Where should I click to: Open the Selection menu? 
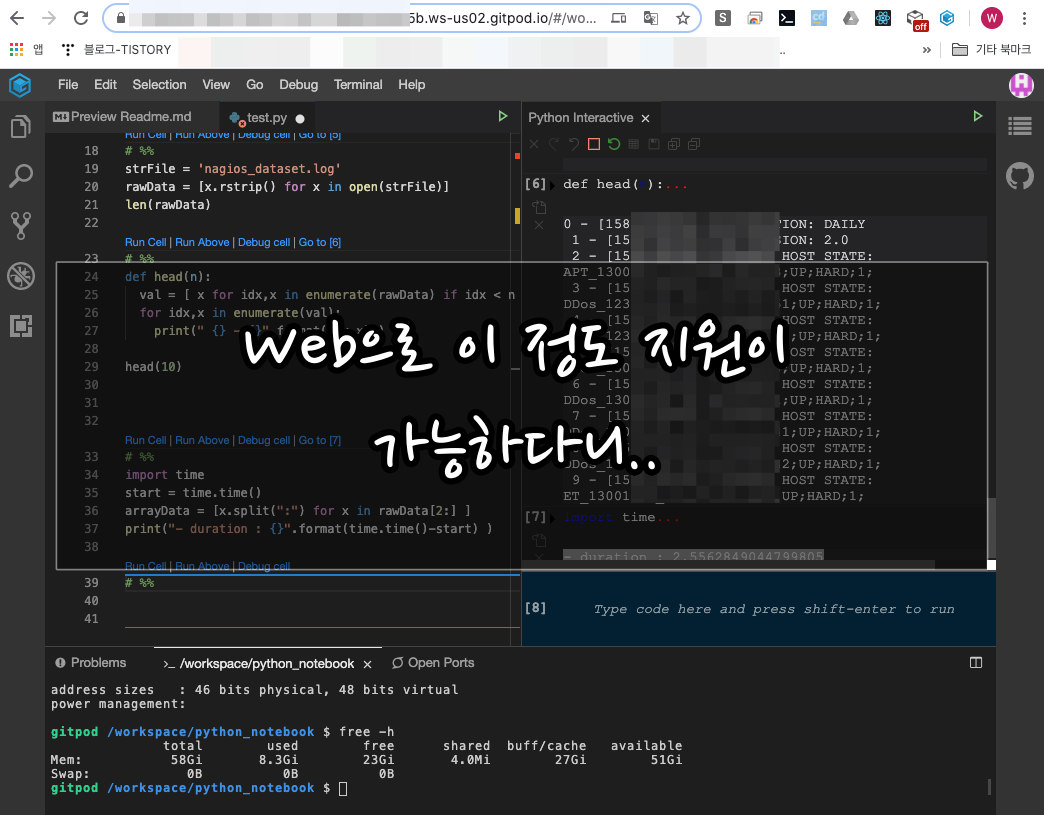tap(159, 85)
